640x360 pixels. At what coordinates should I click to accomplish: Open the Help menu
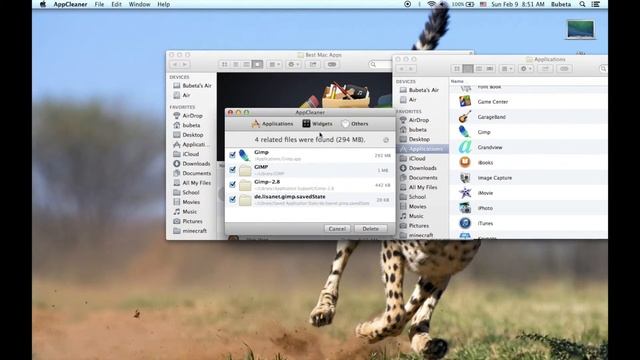163,4
